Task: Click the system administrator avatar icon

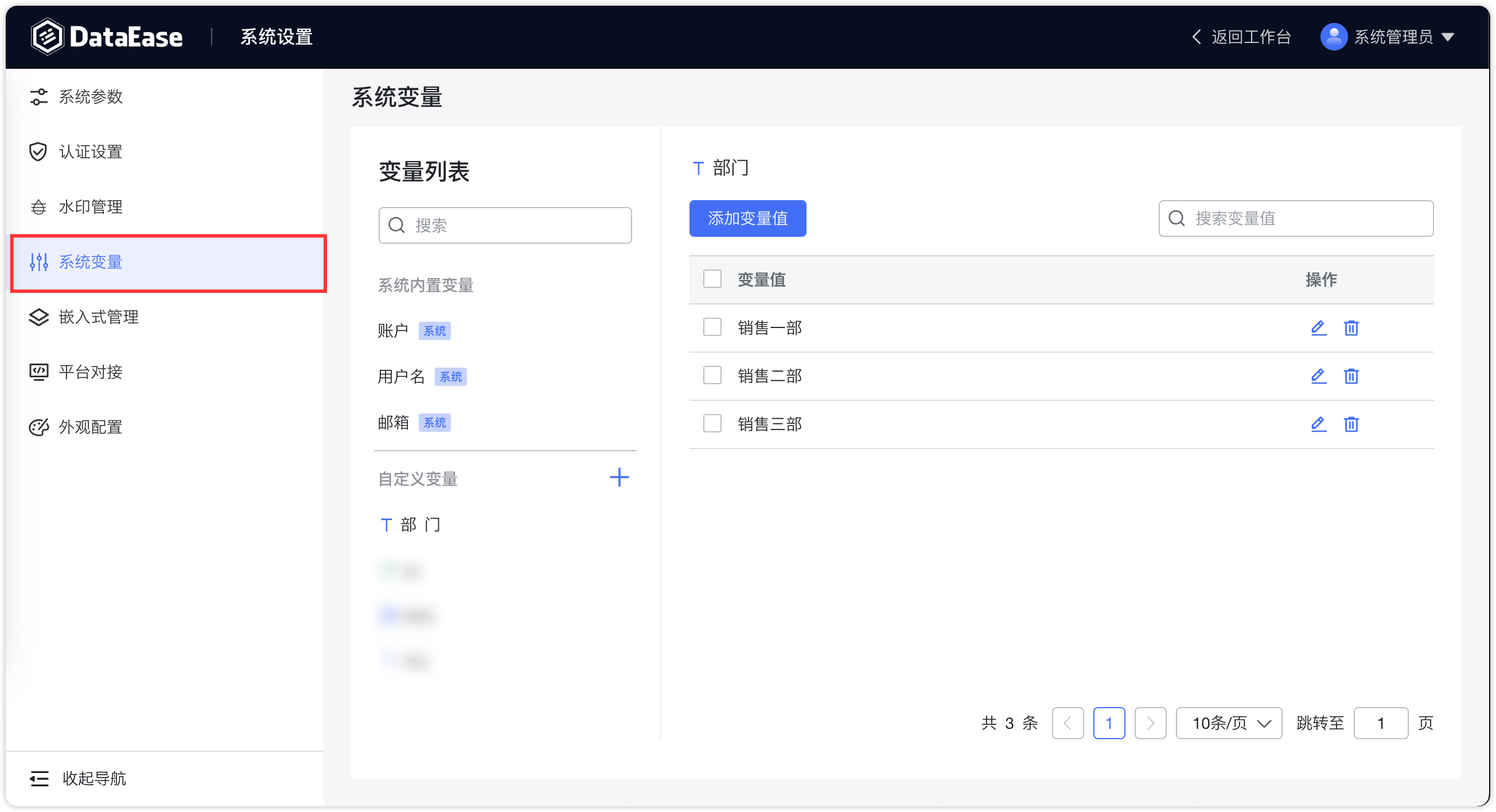Action: pos(1334,37)
